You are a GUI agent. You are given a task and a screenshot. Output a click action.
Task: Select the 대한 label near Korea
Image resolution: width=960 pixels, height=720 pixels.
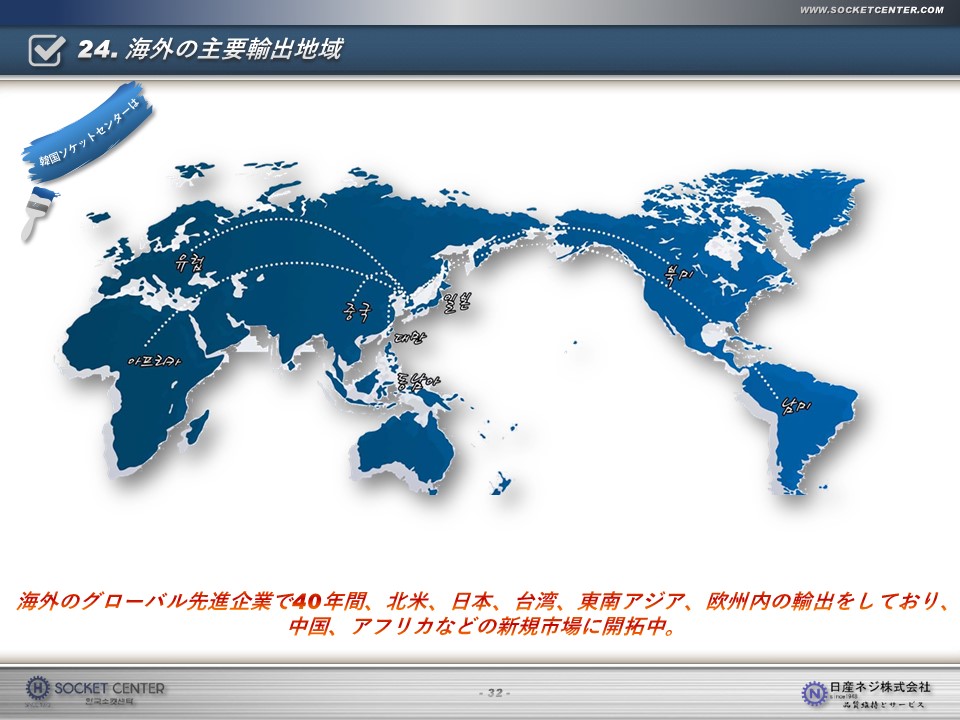tap(411, 339)
